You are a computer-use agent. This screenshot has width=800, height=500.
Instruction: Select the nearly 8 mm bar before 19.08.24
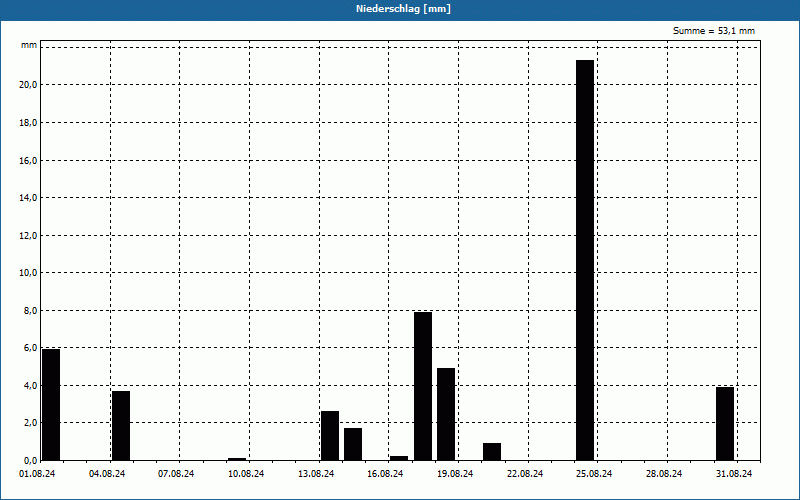click(423, 386)
